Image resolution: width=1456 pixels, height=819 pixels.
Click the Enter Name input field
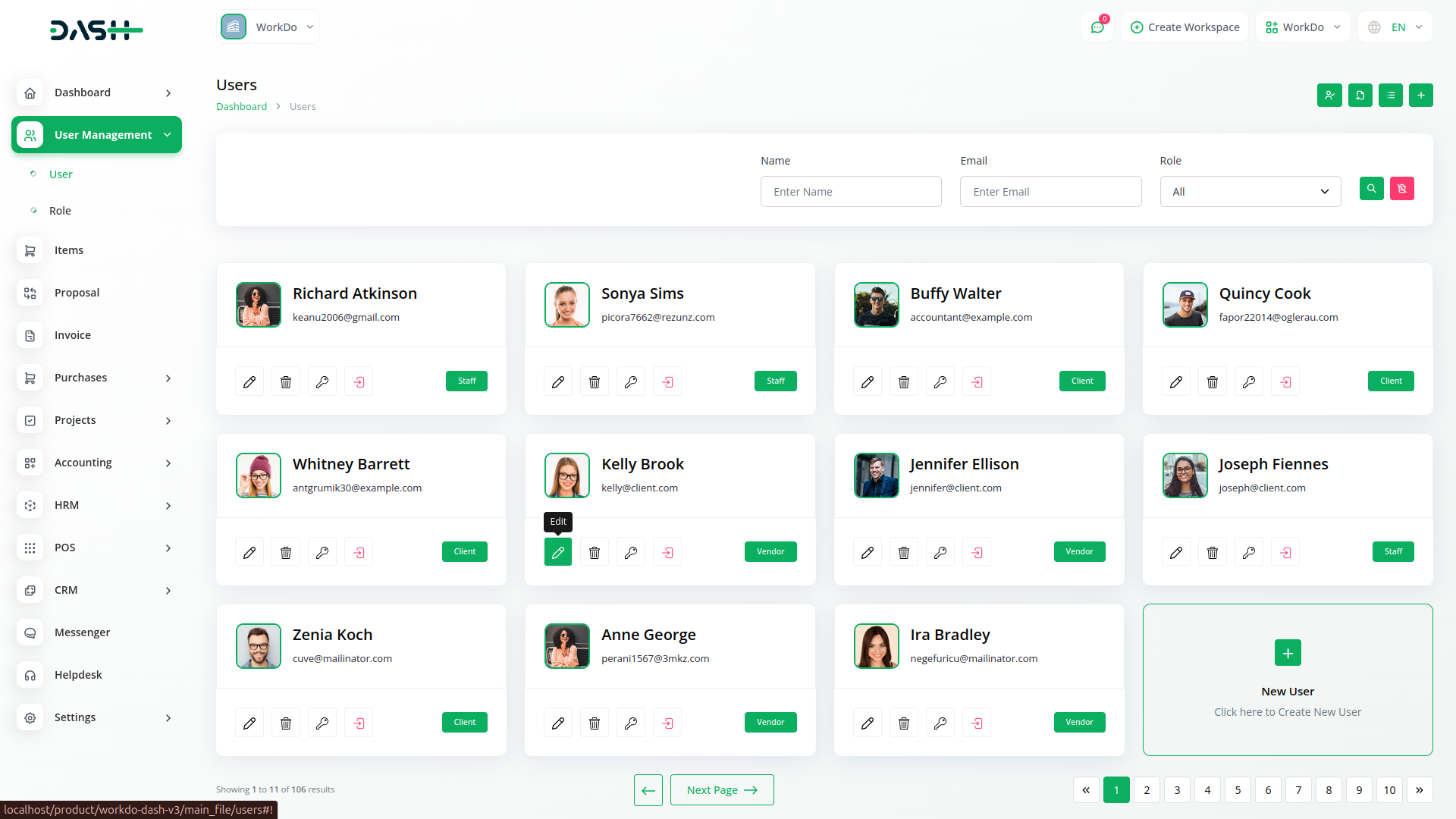tap(850, 191)
